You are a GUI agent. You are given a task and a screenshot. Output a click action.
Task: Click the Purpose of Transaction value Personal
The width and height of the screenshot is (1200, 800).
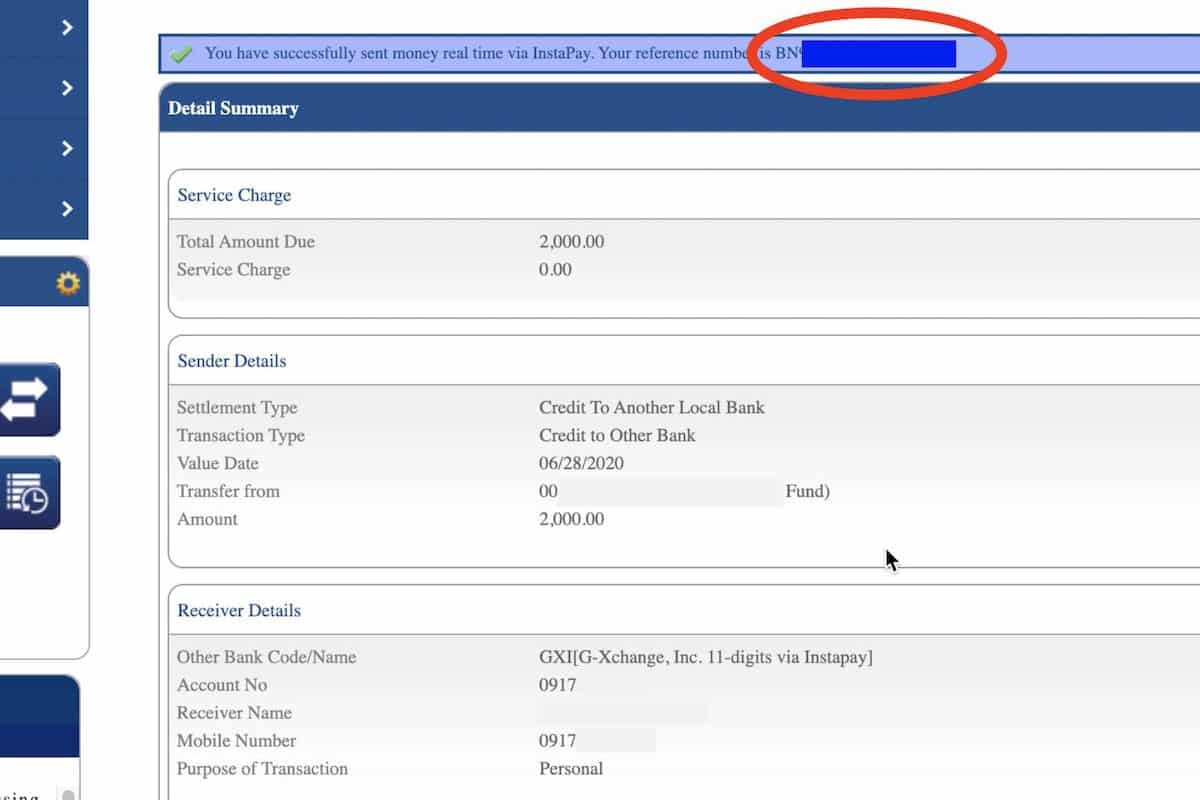(571, 769)
